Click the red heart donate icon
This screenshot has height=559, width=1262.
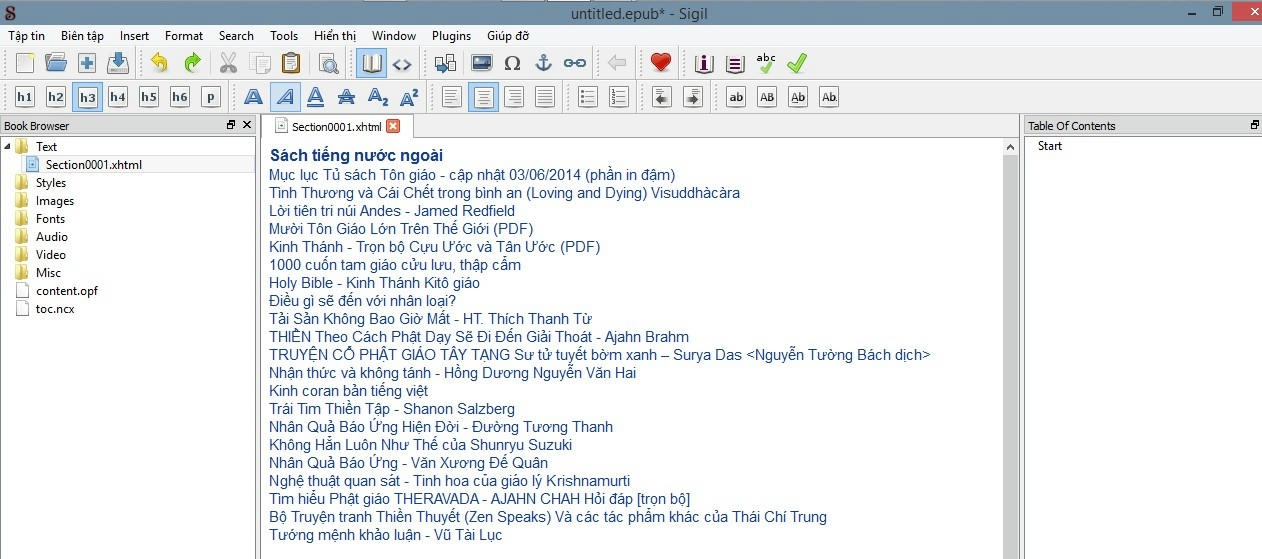point(660,63)
